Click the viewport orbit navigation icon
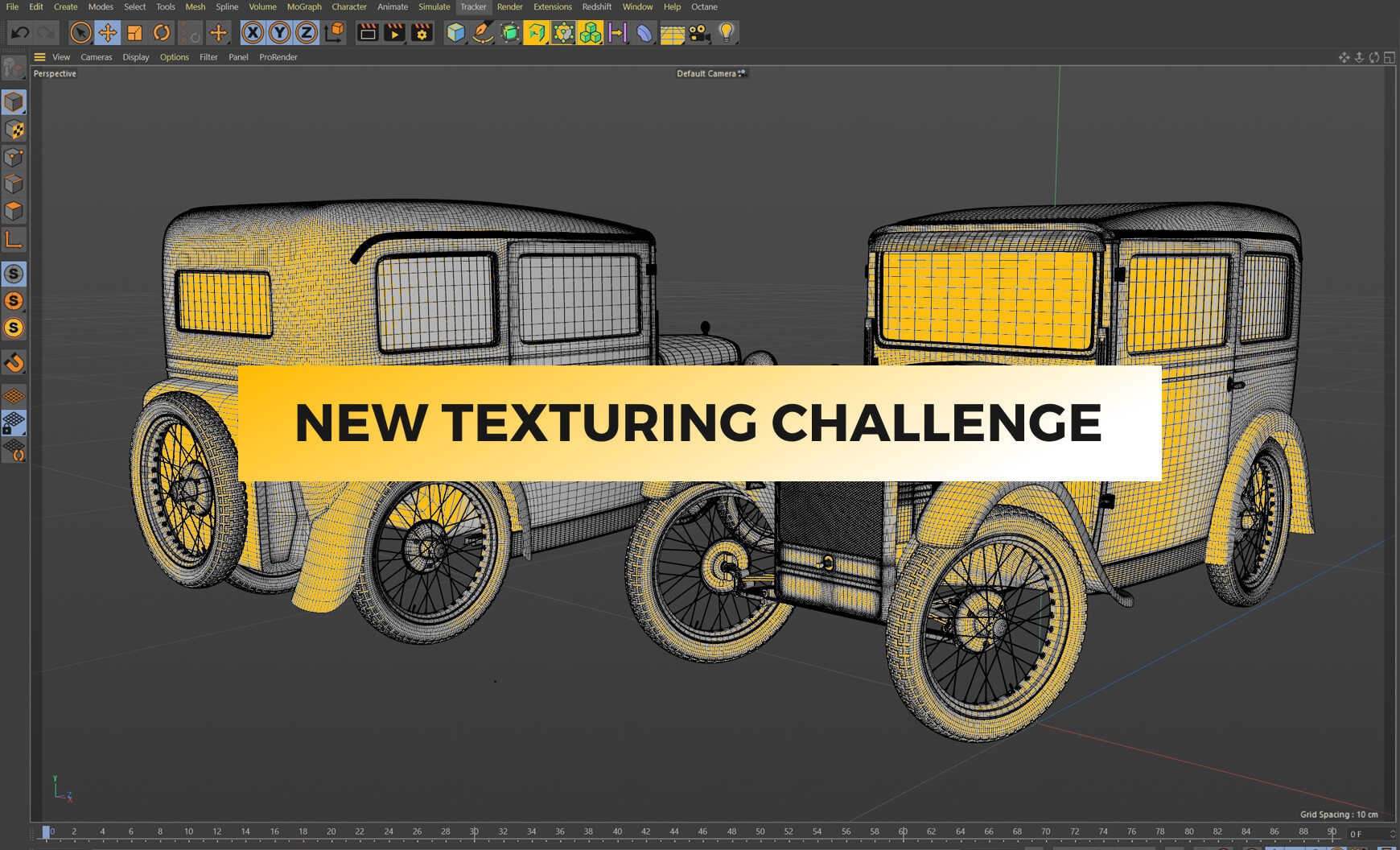Image resolution: width=1400 pixels, height=850 pixels. point(1374,57)
